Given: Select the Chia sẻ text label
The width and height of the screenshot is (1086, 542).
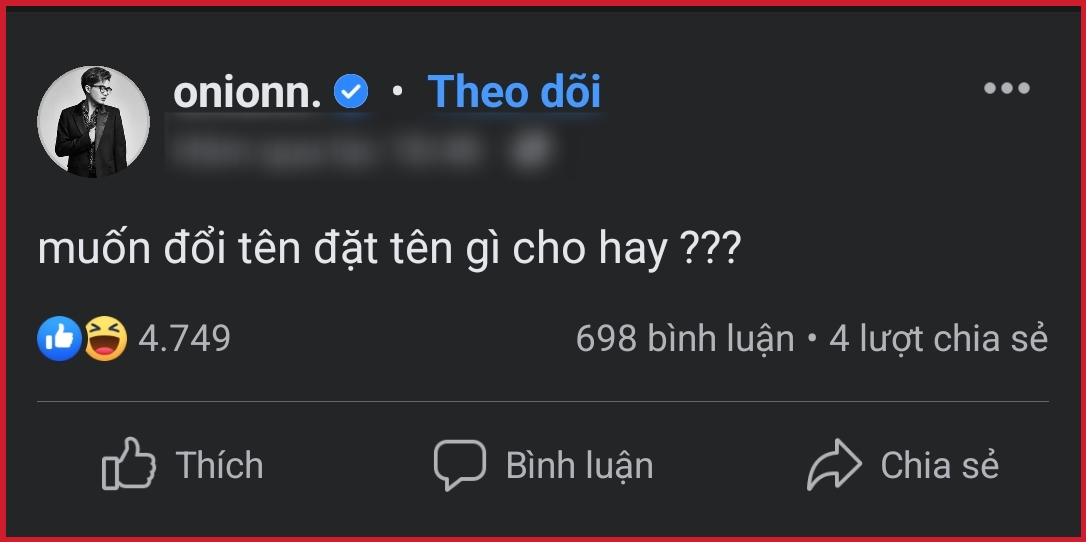Looking at the screenshot, I should click(x=940, y=464).
